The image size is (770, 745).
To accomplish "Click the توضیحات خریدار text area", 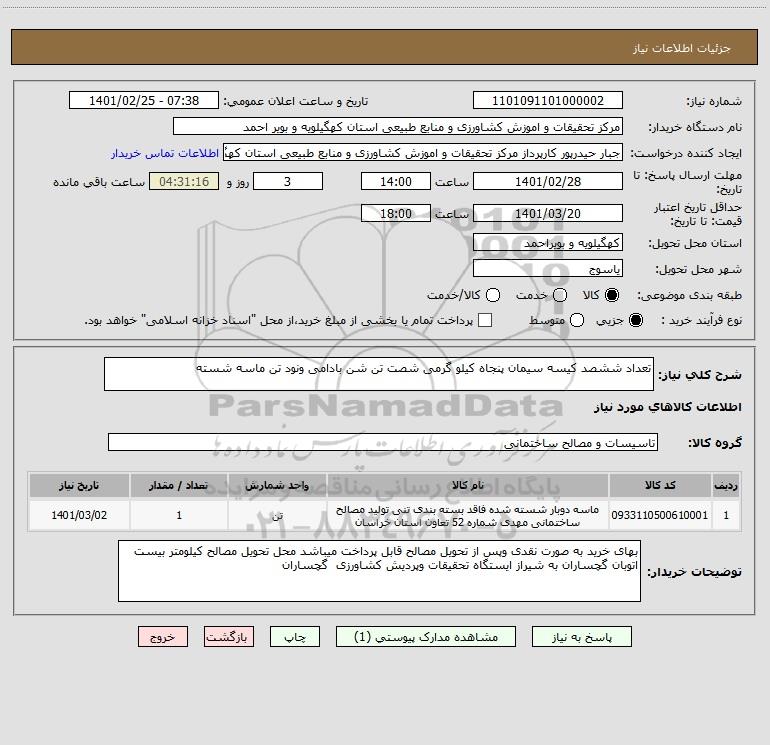I will pos(379,571).
